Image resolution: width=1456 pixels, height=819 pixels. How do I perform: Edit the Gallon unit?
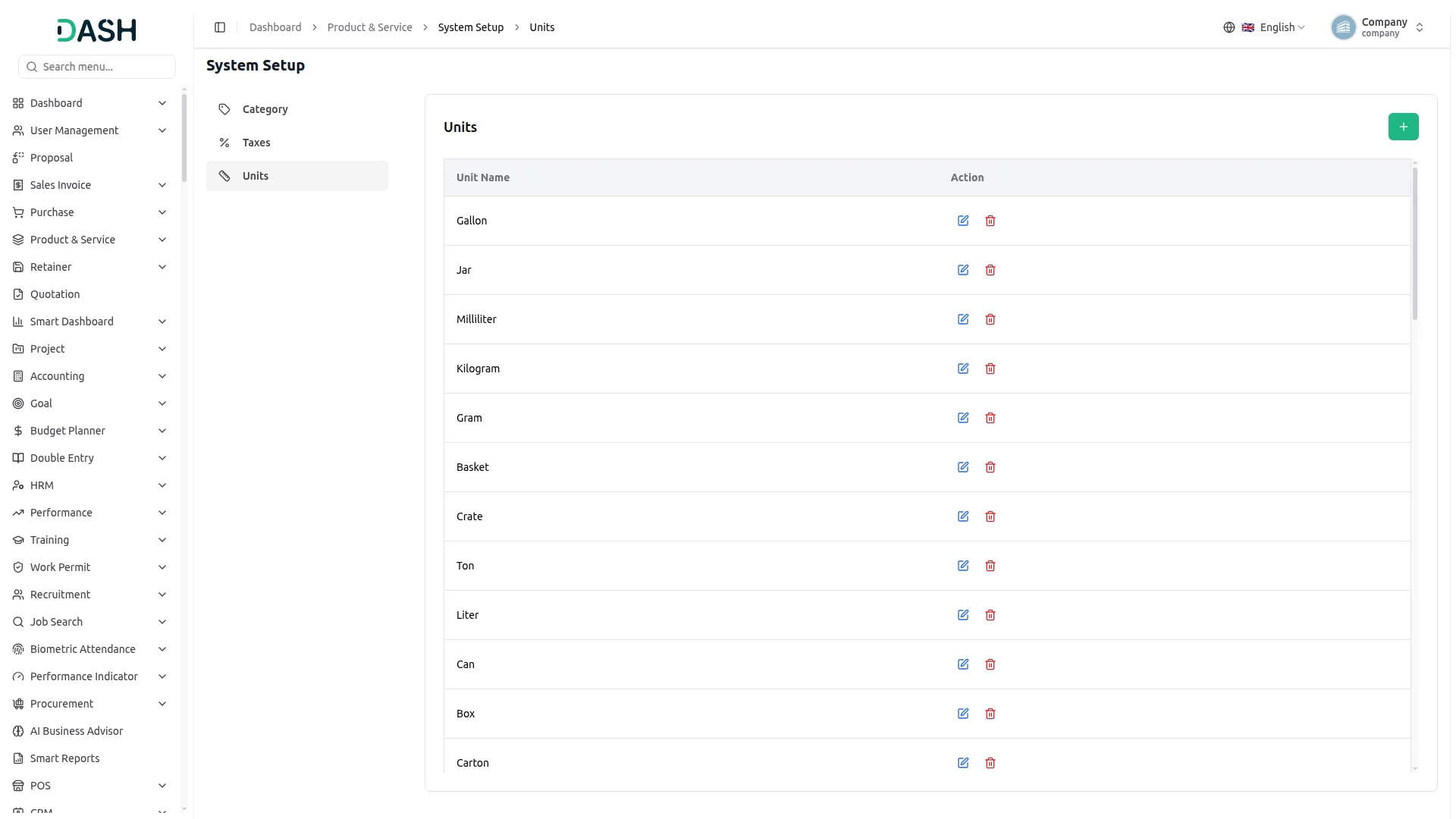963,221
